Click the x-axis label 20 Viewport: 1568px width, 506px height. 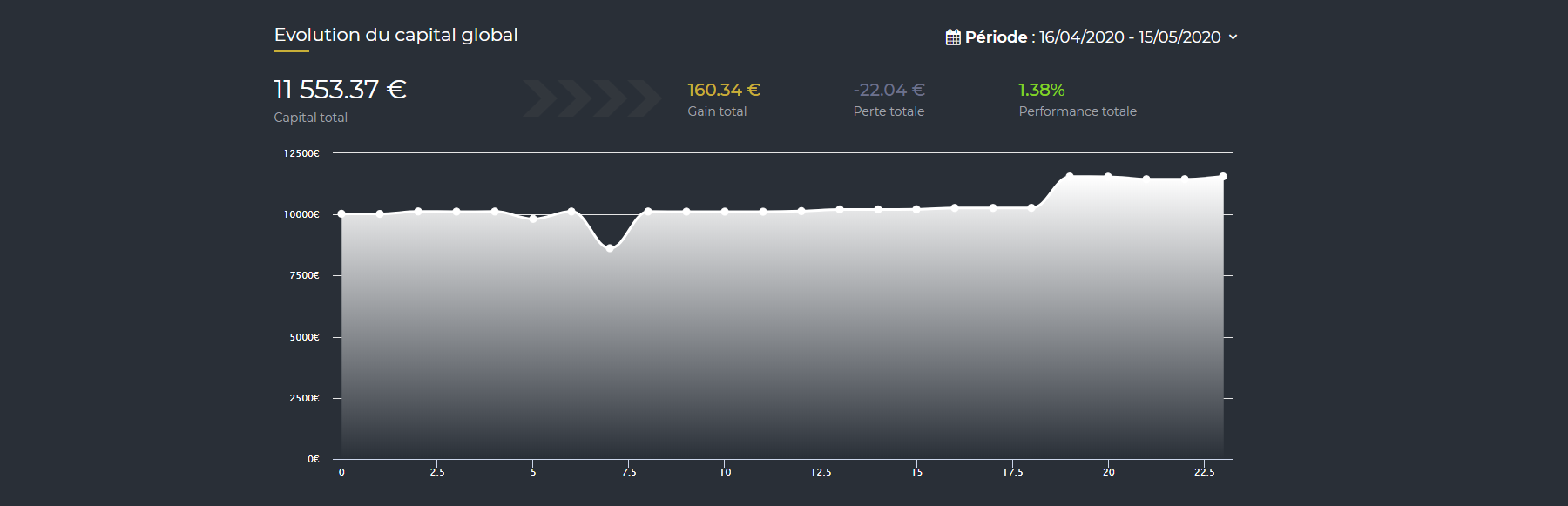click(x=1108, y=472)
